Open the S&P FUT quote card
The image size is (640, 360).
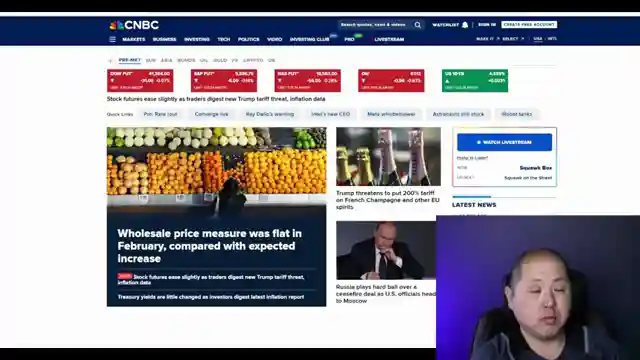click(224, 80)
